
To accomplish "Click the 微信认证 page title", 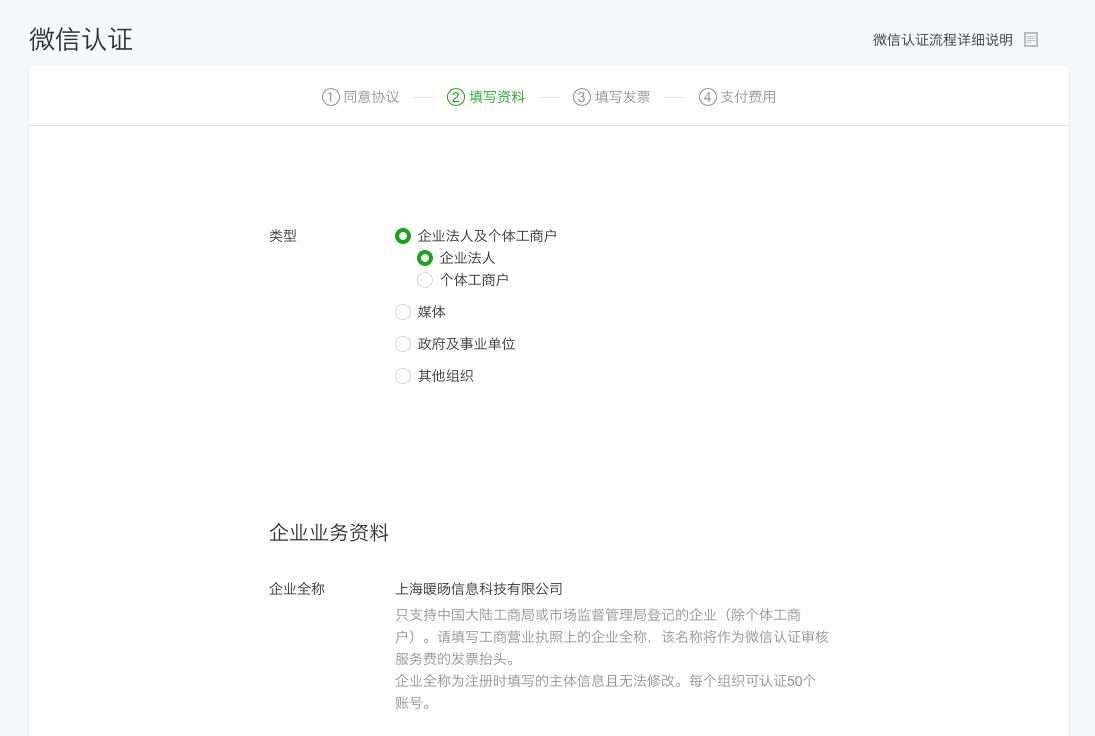I will click(x=80, y=40).
